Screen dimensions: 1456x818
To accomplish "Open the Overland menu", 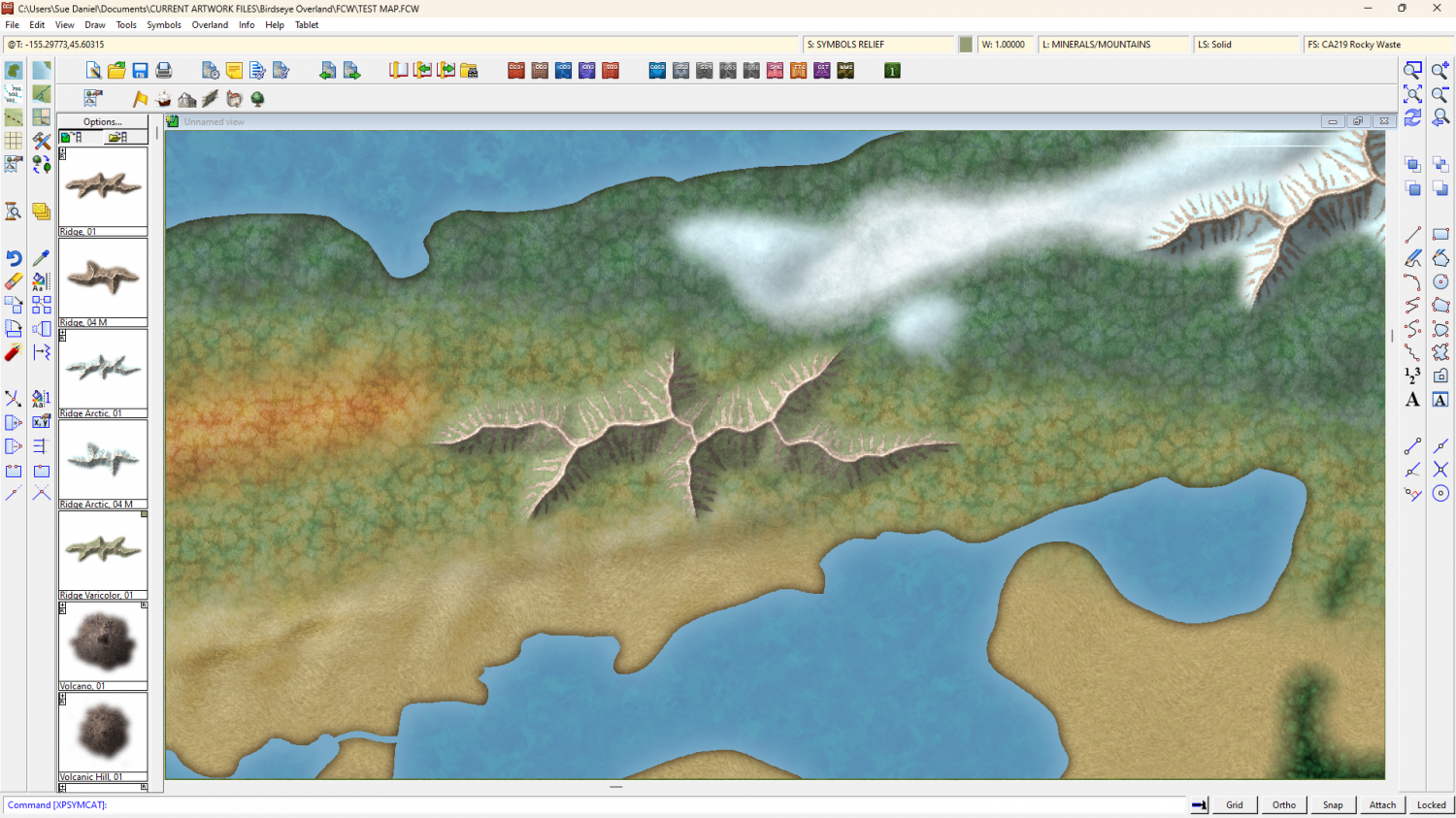I will point(210,25).
